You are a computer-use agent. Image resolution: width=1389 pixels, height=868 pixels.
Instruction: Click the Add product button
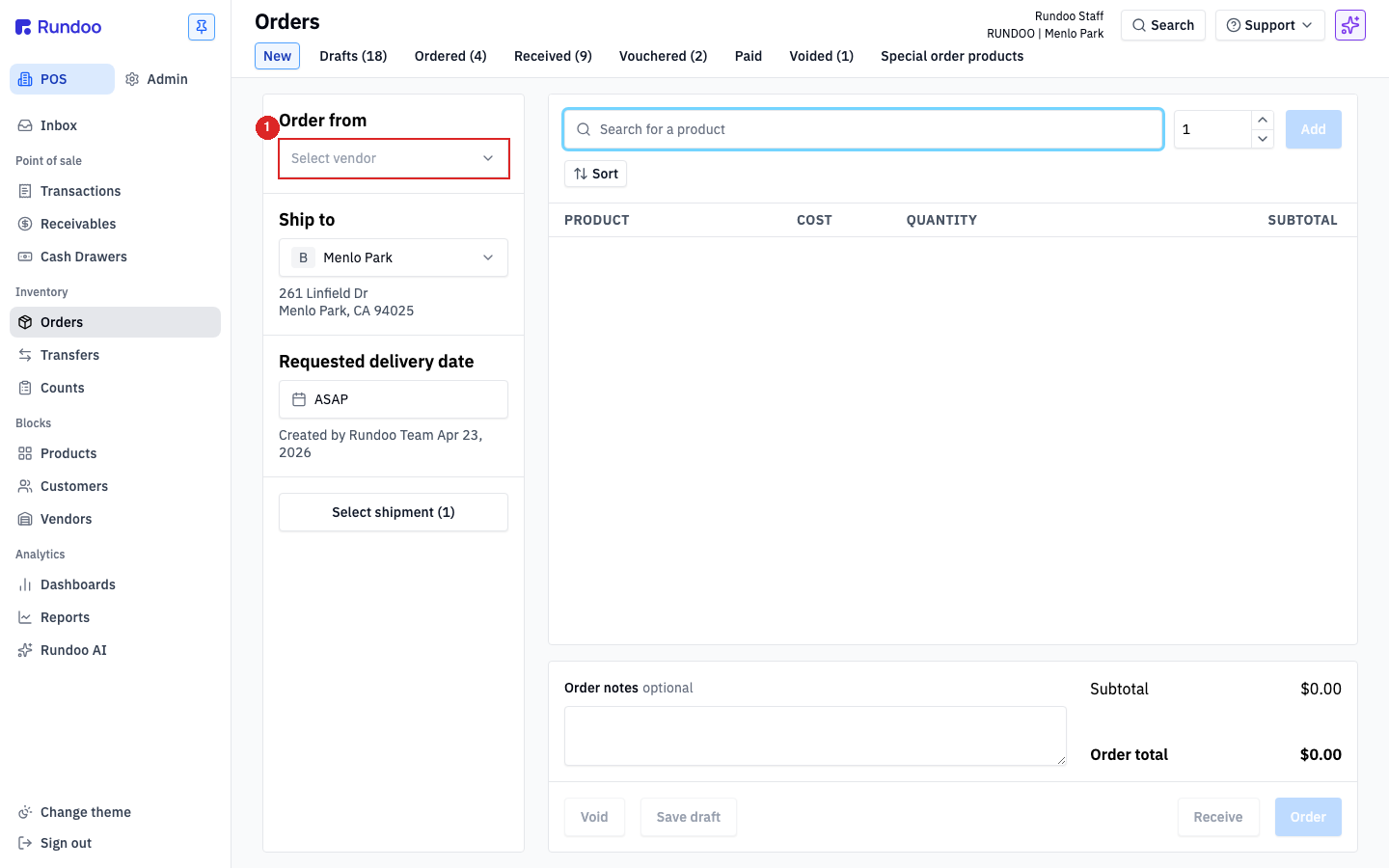tap(1313, 129)
